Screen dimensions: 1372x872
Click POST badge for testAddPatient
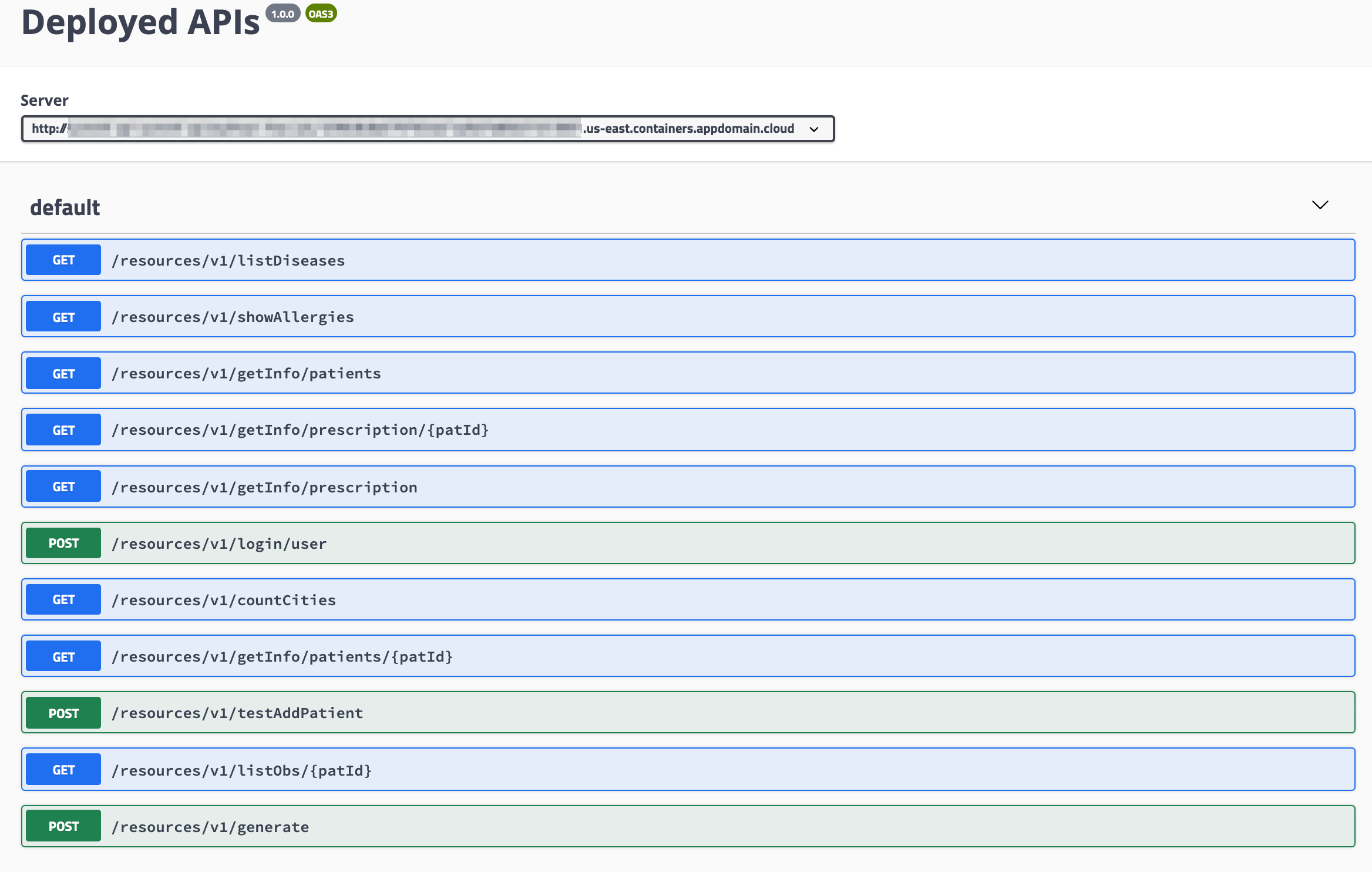(63, 713)
